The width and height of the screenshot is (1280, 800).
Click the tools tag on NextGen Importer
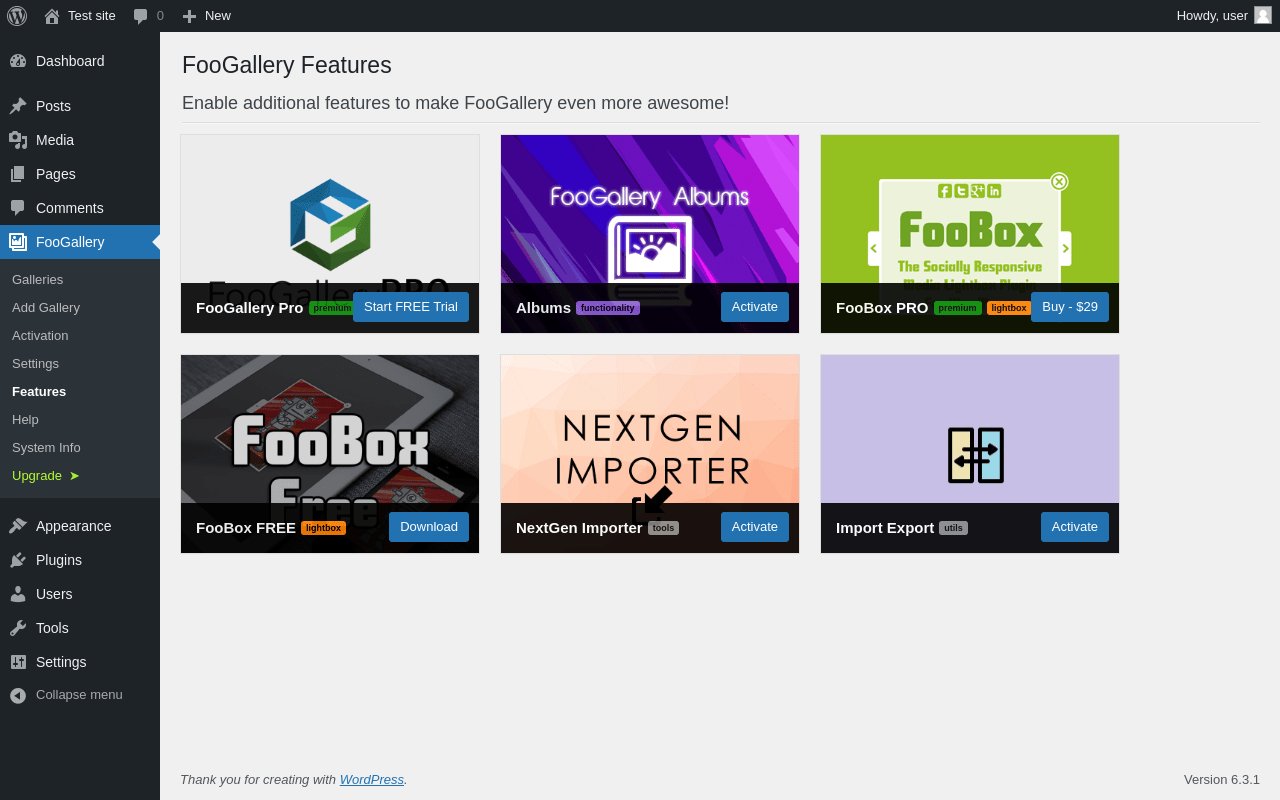[x=664, y=528]
